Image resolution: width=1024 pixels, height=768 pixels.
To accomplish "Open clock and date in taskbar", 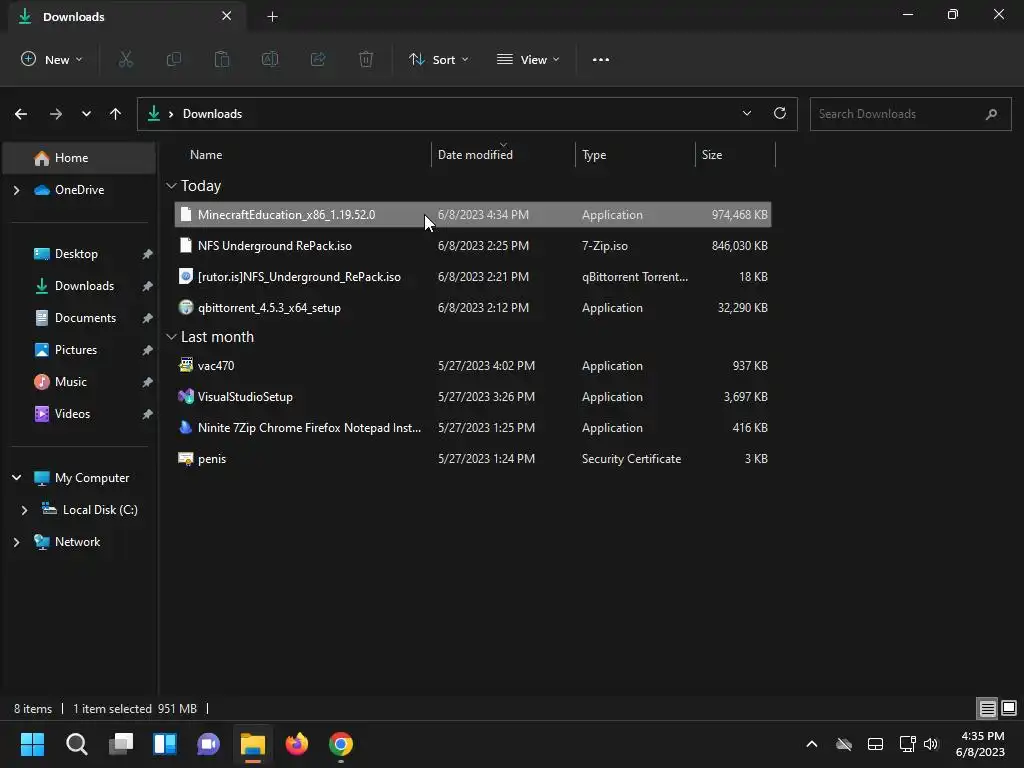I will (980, 744).
